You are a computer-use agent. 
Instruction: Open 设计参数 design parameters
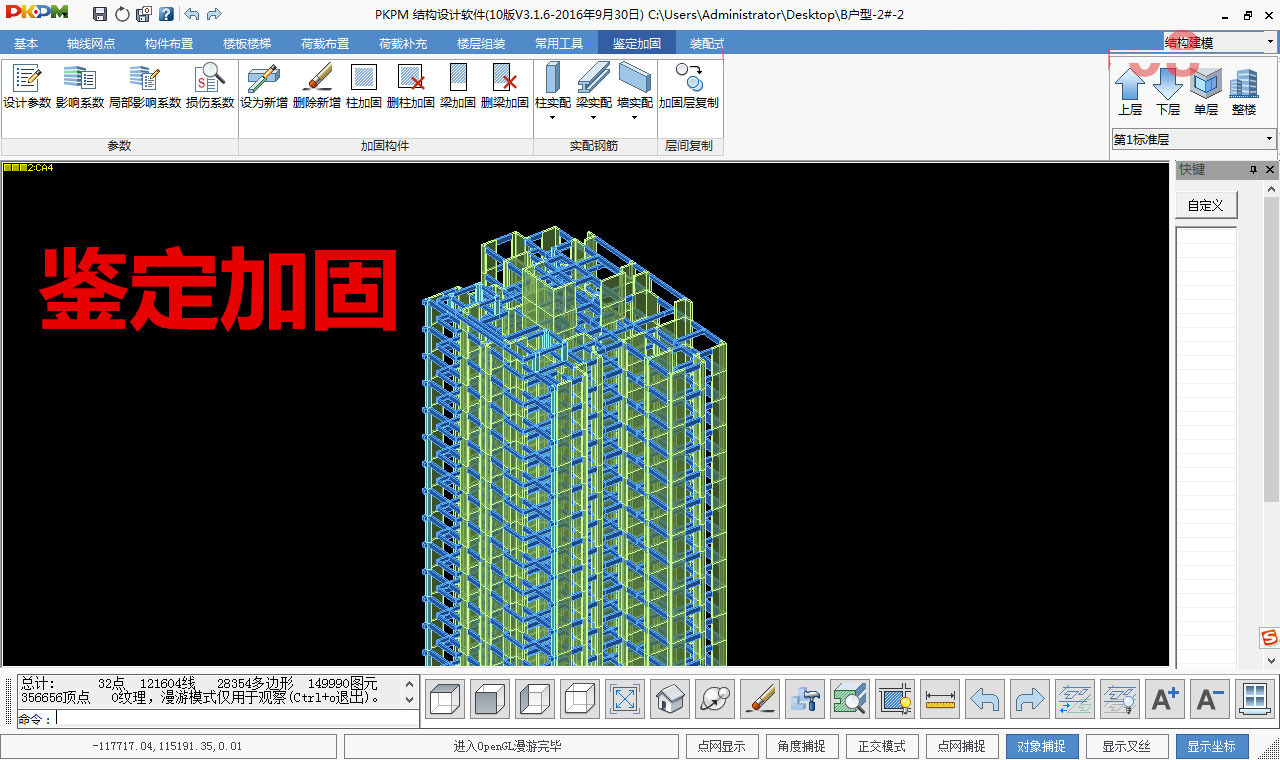point(27,86)
